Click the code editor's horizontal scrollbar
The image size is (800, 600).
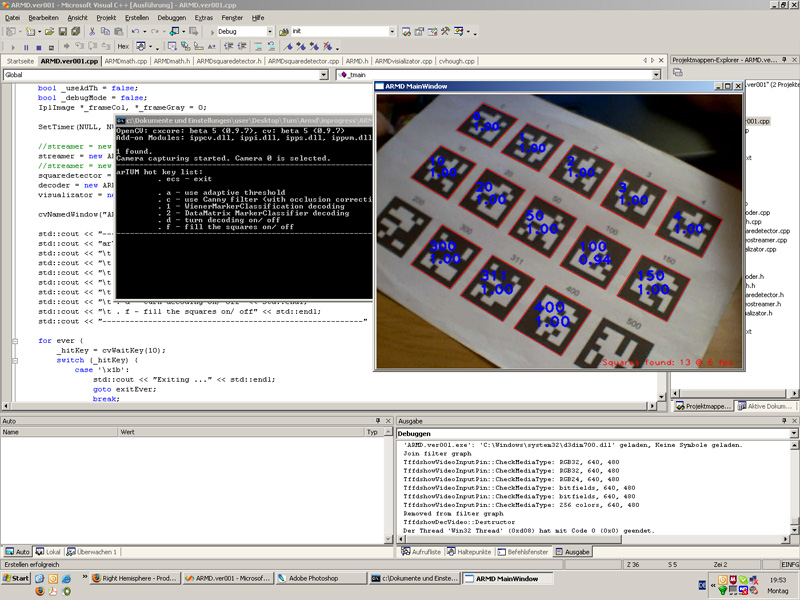tap(330, 406)
